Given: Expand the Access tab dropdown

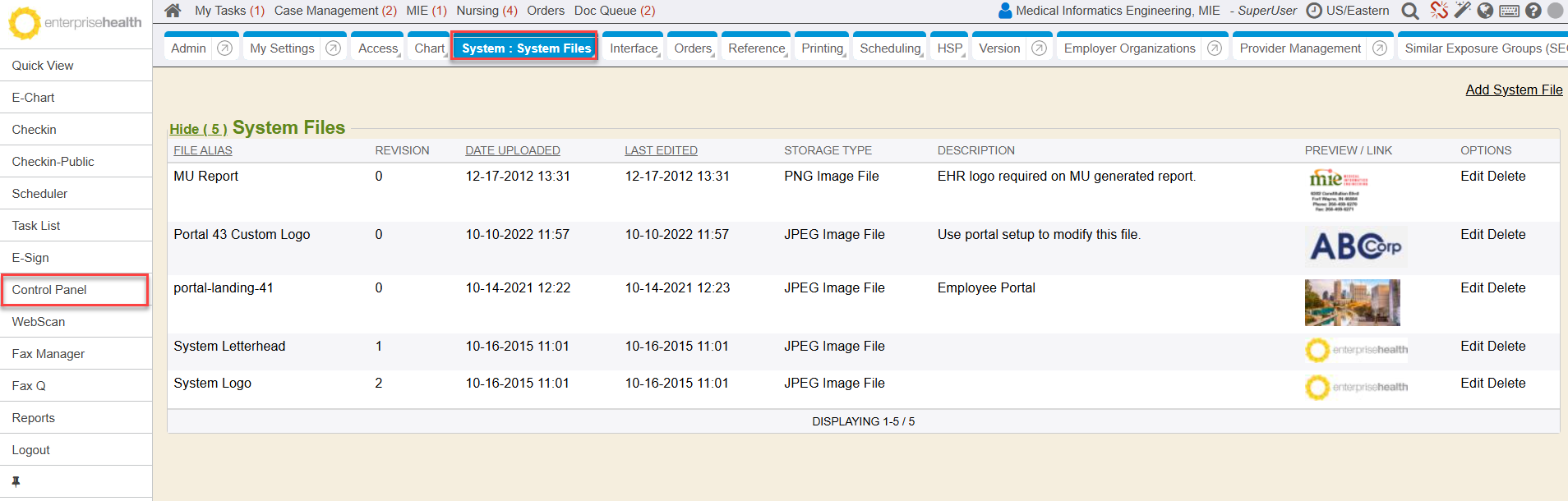Looking at the screenshot, I should (x=378, y=48).
